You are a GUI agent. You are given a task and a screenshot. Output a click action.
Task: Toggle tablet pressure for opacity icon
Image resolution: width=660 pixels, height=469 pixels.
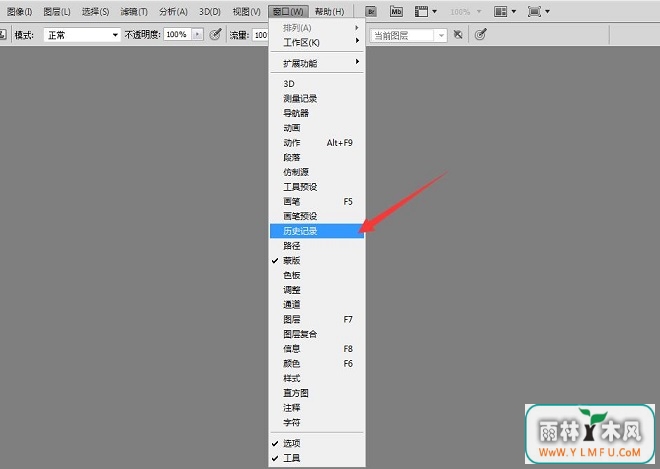coord(215,35)
